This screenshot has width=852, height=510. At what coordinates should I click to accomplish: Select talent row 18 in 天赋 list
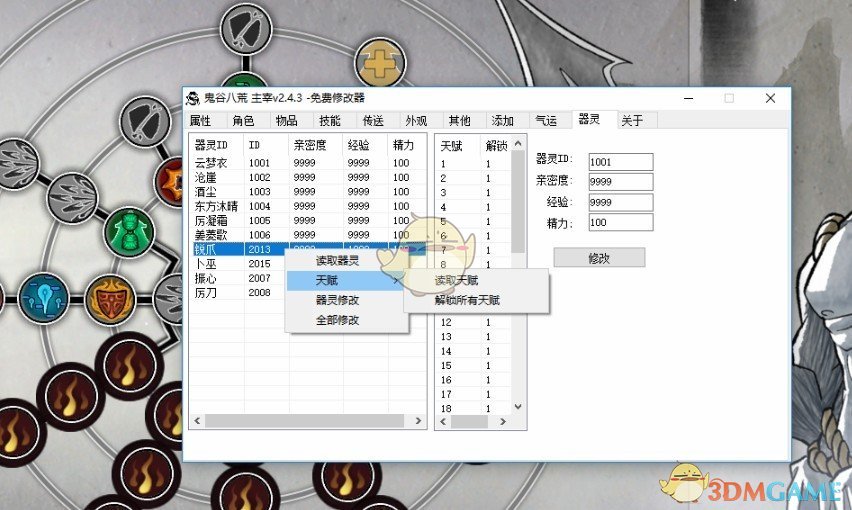click(474, 408)
